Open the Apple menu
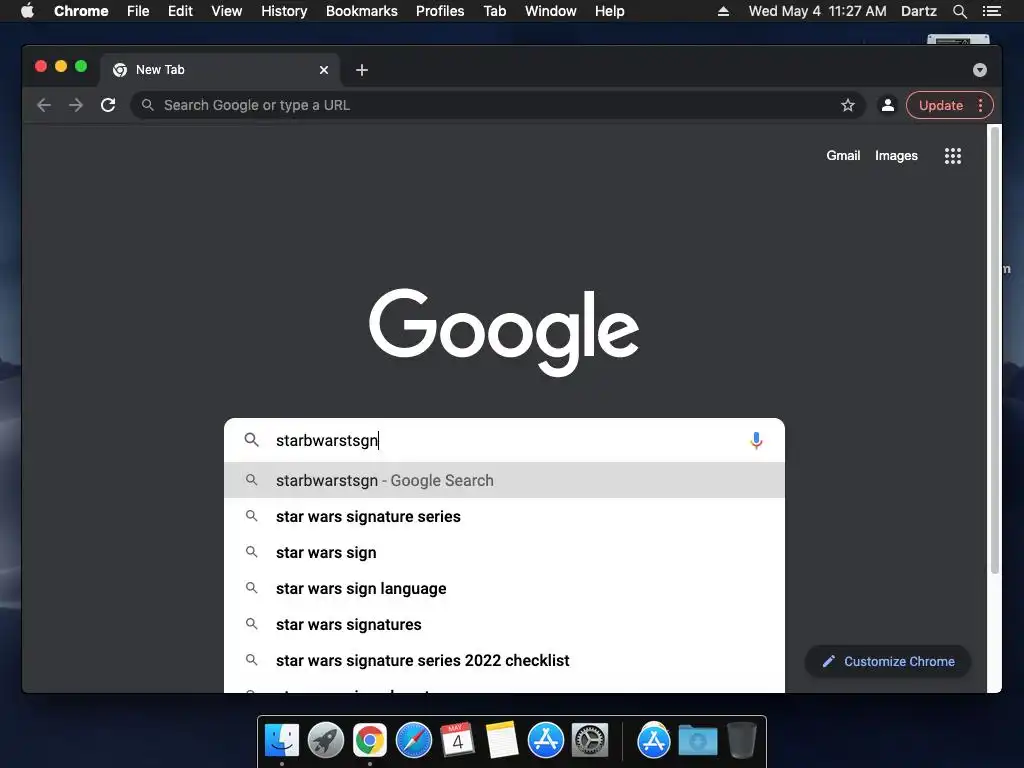This screenshot has height=768, width=1024. 27,11
